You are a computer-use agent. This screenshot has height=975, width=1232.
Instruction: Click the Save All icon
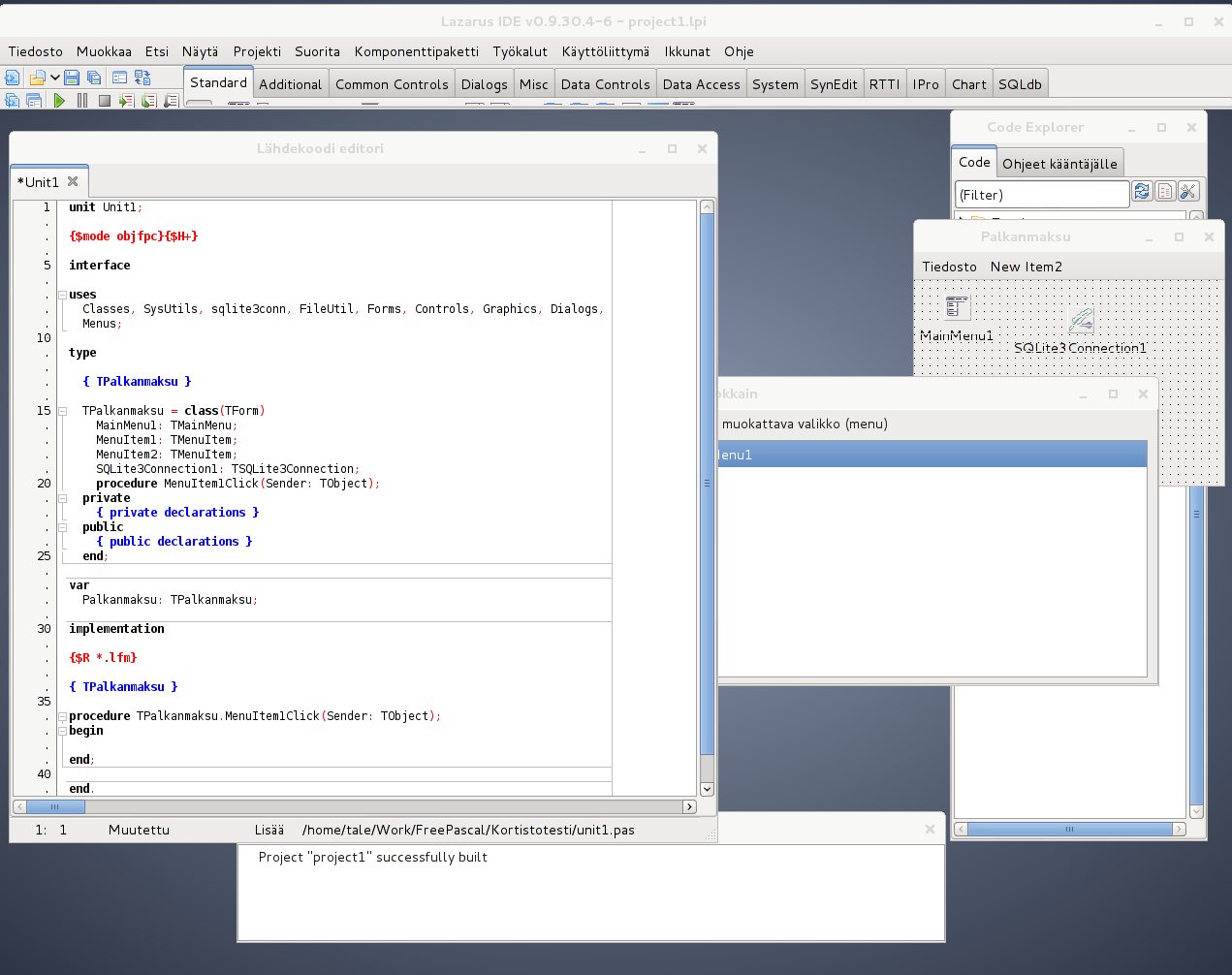tap(94, 78)
